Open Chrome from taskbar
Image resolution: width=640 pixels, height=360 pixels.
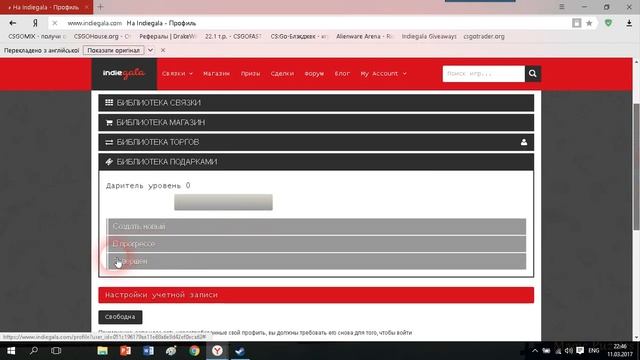click(194, 351)
